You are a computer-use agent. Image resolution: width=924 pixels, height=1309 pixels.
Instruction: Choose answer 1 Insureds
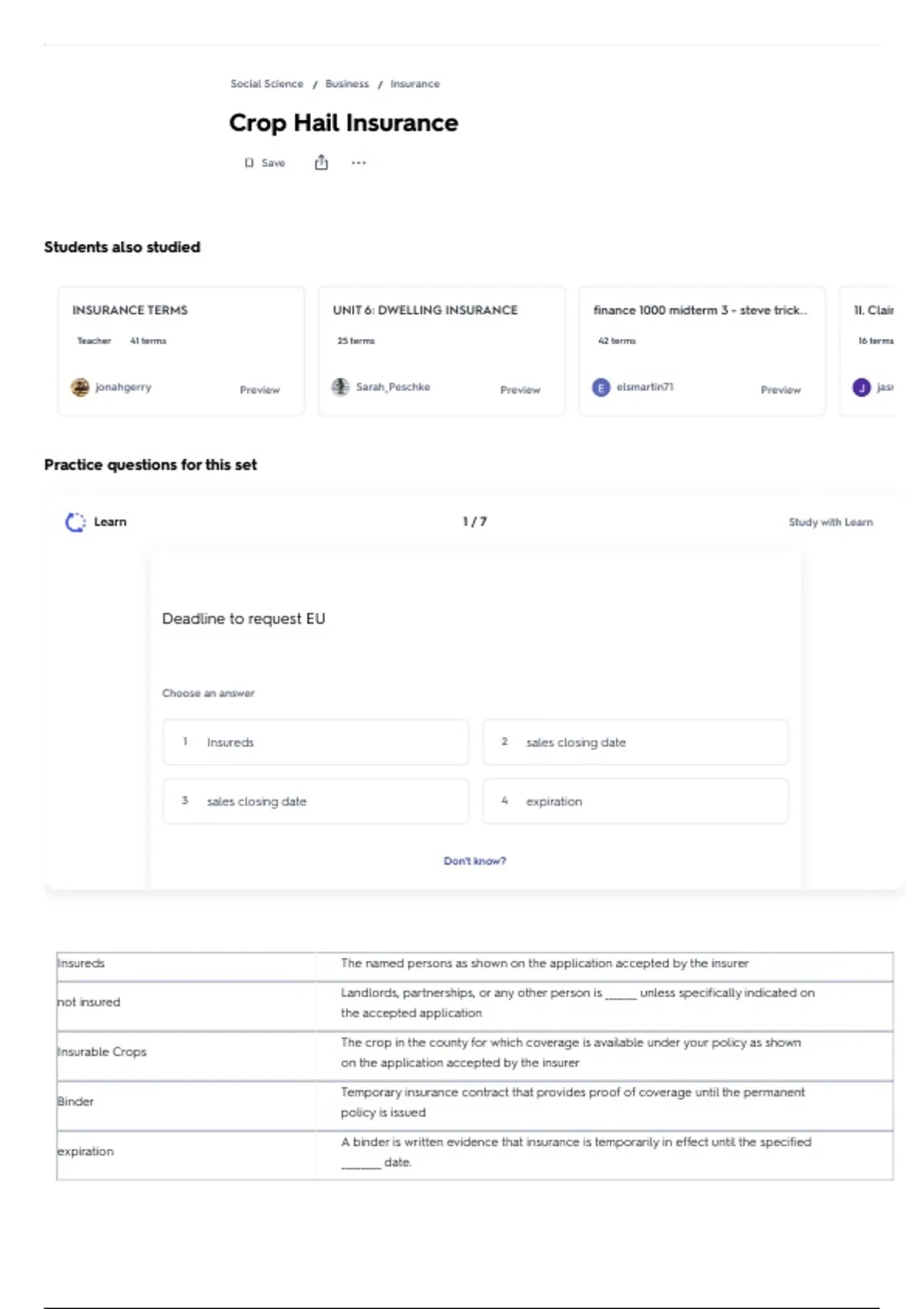pyautogui.click(x=316, y=742)
